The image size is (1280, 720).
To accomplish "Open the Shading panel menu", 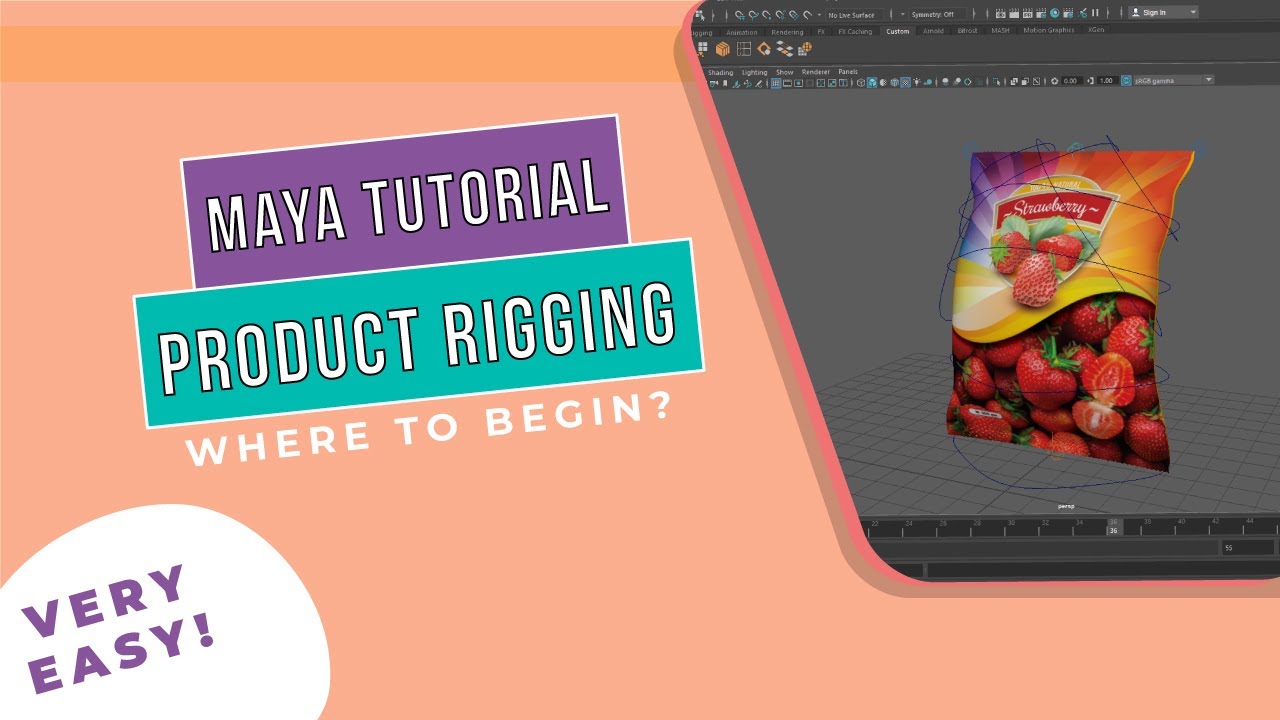I will click(720, 72).
